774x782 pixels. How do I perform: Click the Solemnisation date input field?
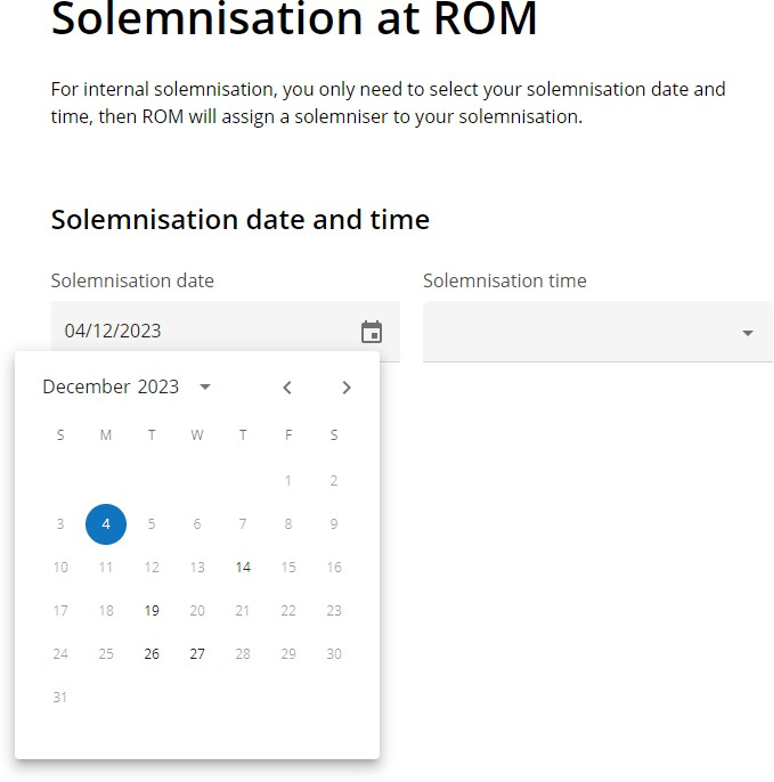coord(200,331)
